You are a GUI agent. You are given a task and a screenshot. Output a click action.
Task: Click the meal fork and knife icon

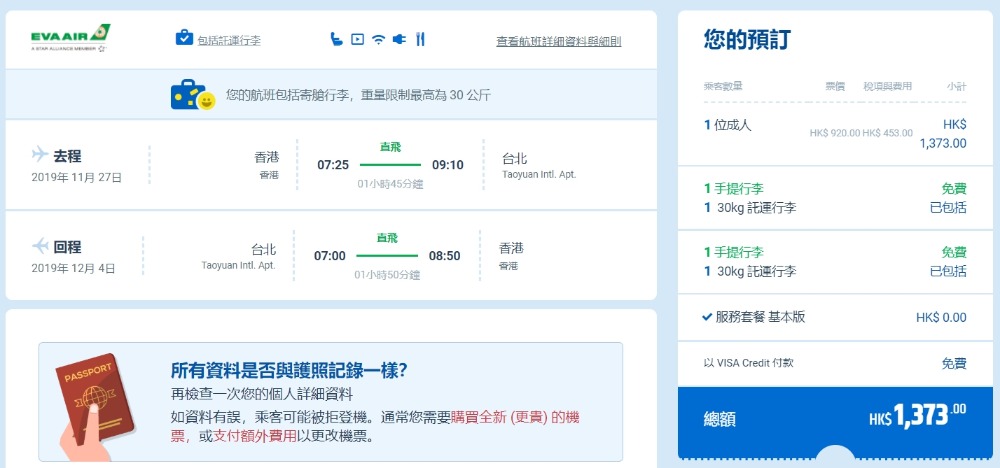[420, 39]
